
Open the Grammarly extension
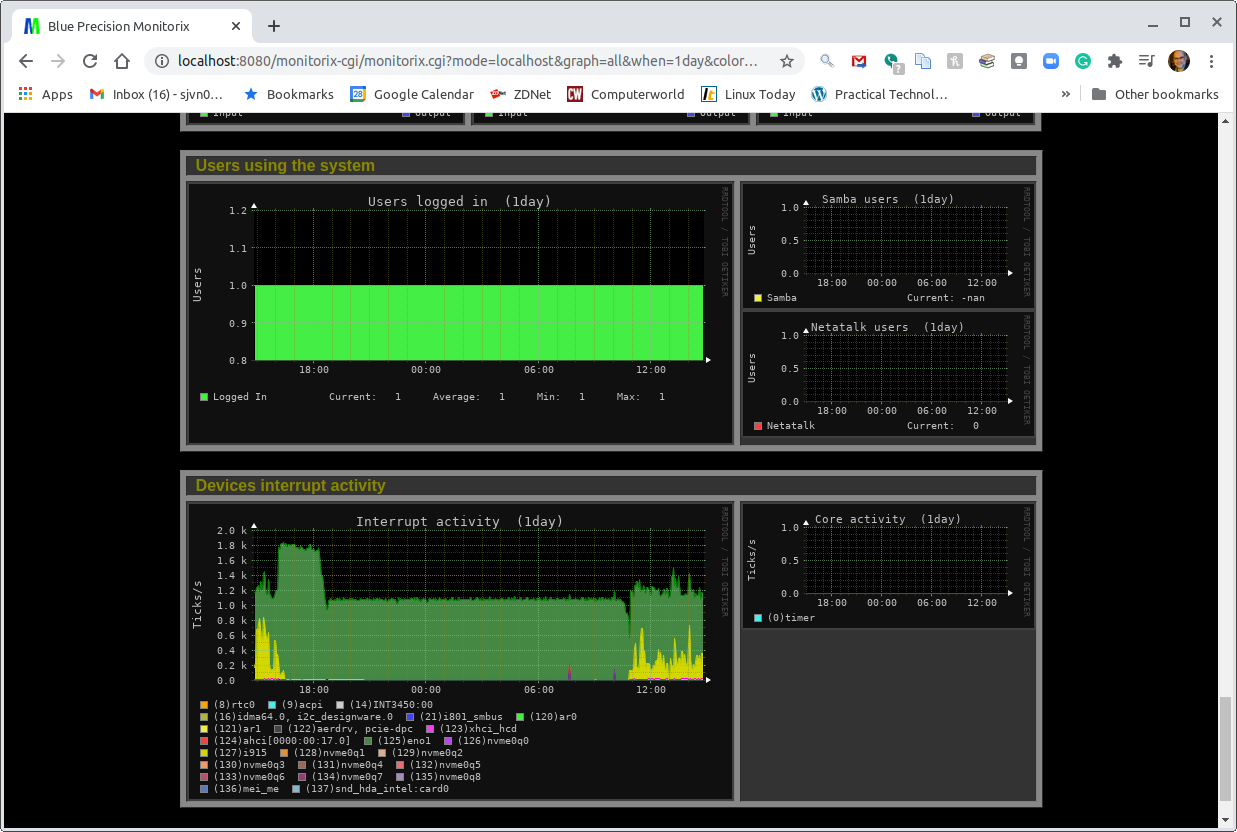[x=1083, y=61]
